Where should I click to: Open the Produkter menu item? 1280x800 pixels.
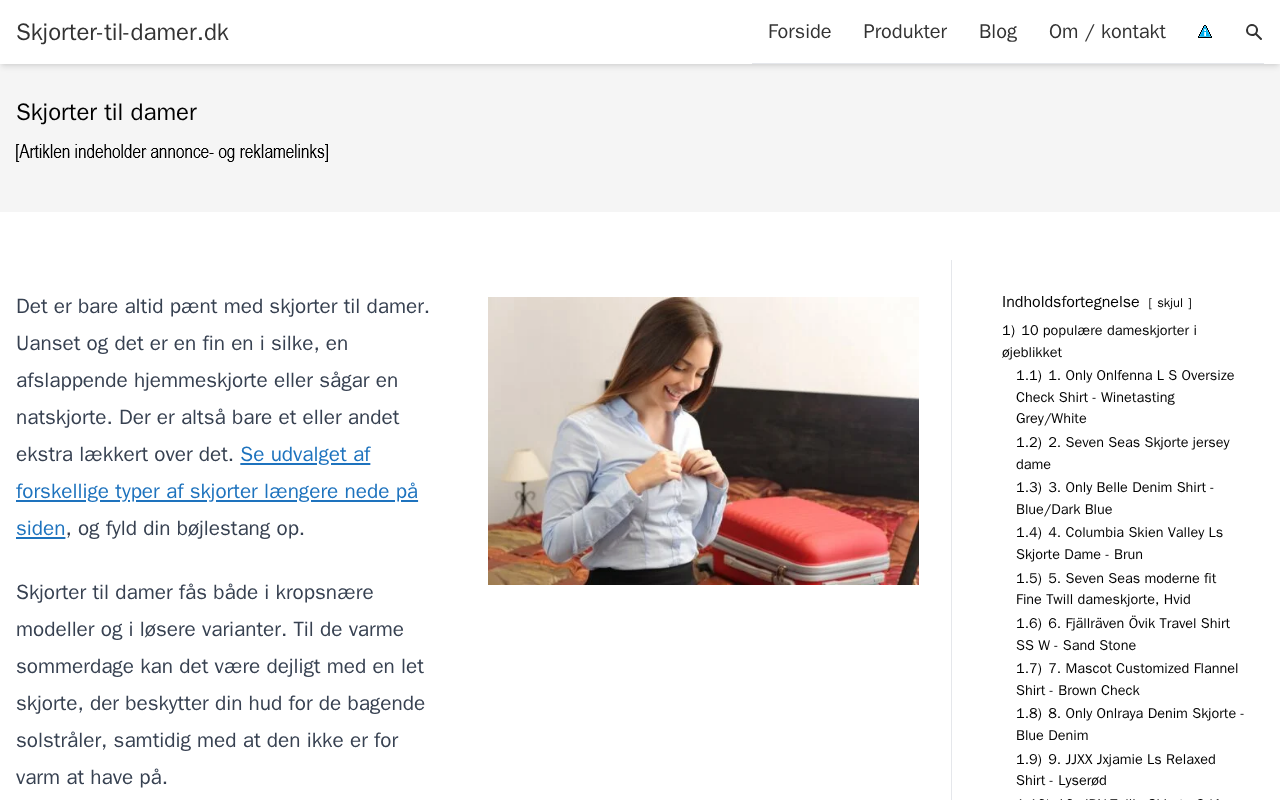click(x=905, y=32)
